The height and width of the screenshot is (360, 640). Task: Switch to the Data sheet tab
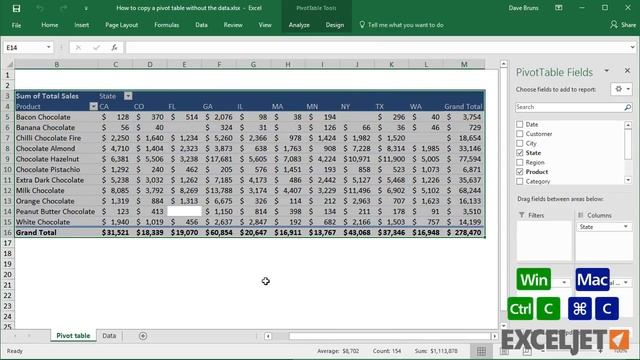(x=109, y=336)
